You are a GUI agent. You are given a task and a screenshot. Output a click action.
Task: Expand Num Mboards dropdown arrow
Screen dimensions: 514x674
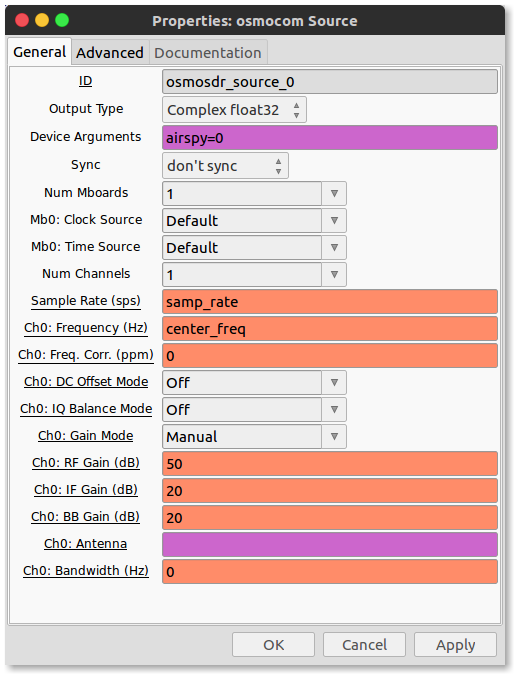click(x=334, y=194)
